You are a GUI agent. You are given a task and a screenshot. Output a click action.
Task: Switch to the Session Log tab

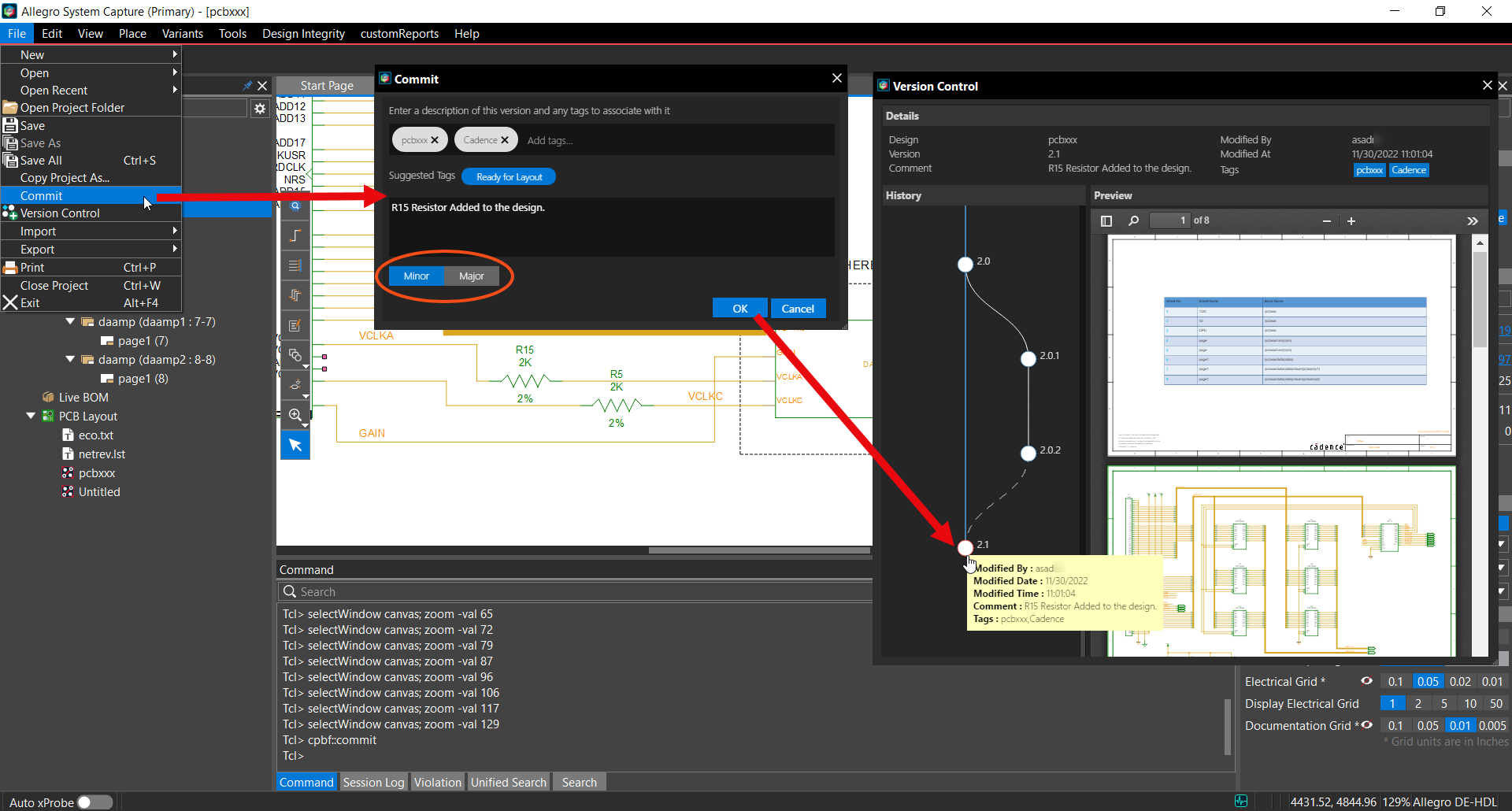click(x=373, y=781)
